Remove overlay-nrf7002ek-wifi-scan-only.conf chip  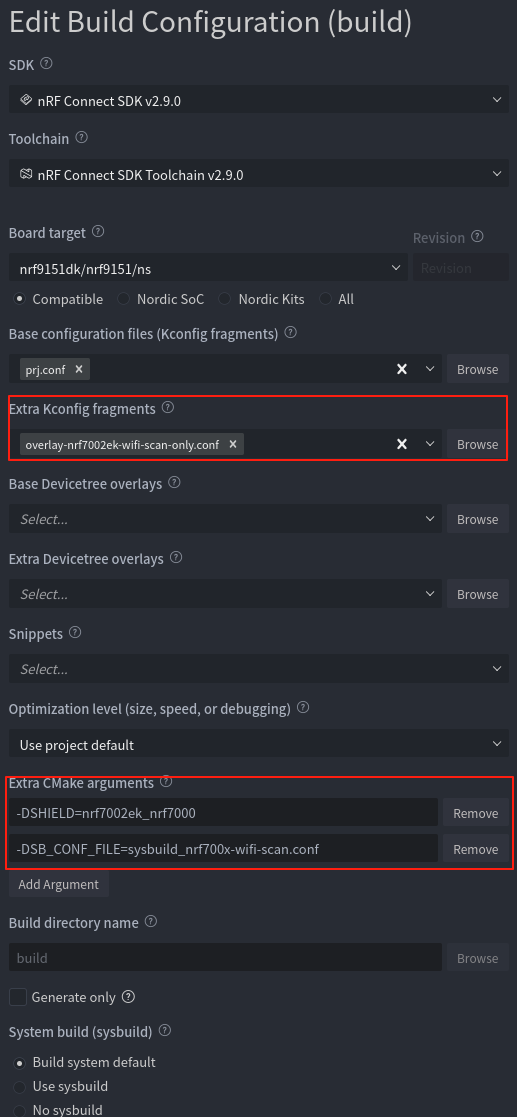click(233, 444)
